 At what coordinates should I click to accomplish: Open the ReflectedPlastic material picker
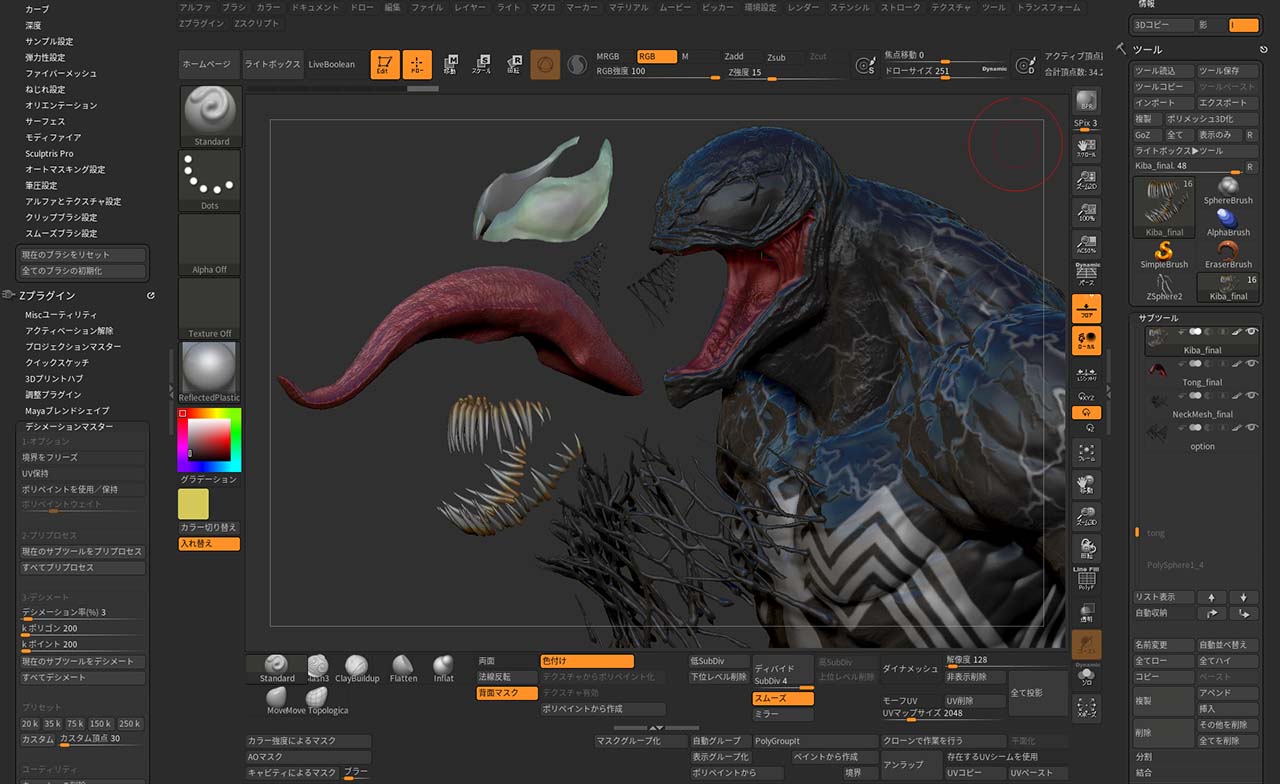(x=210, y=373)
